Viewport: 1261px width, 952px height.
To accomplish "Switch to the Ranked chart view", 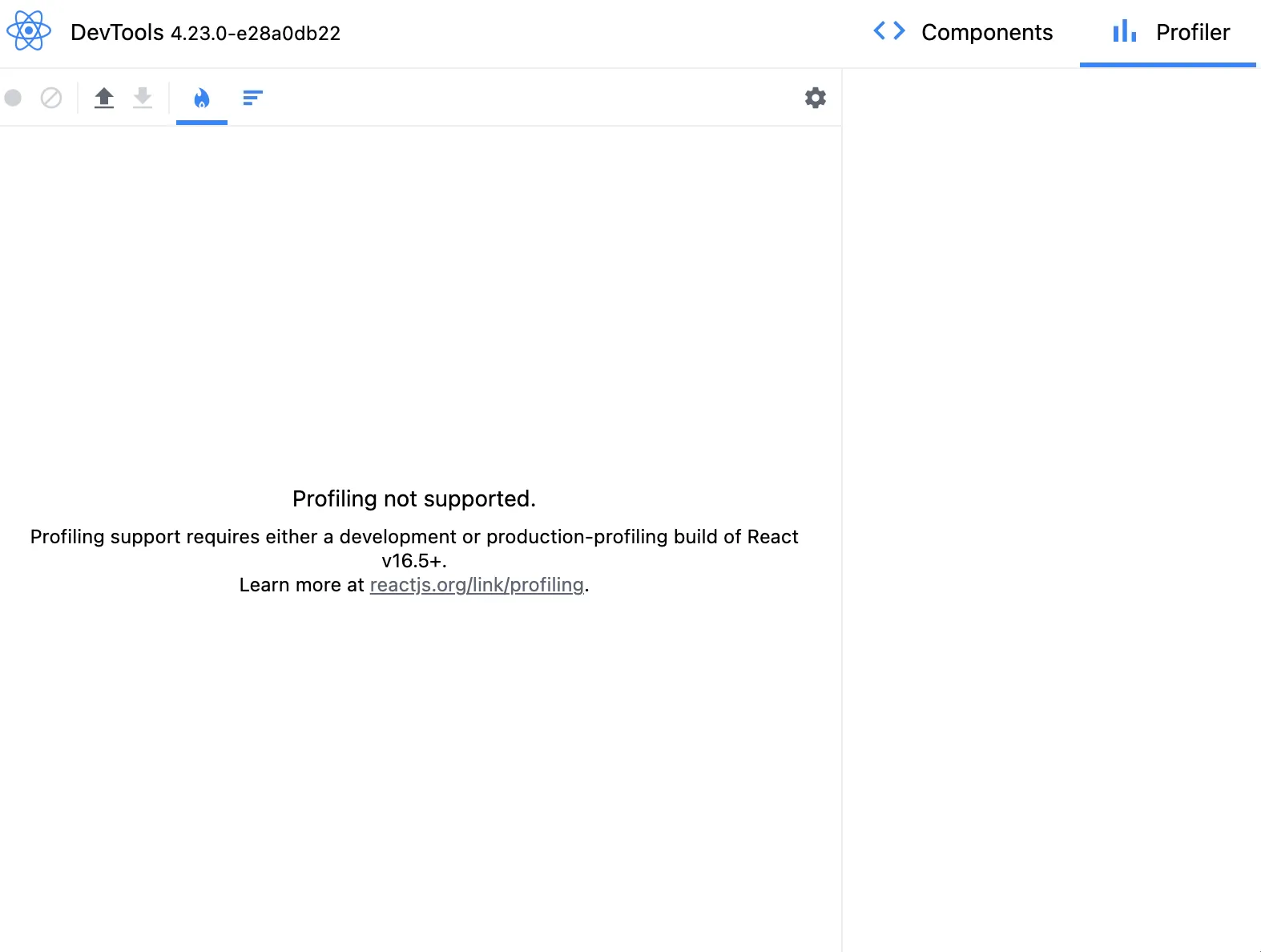I will click(x=252, y=98).
